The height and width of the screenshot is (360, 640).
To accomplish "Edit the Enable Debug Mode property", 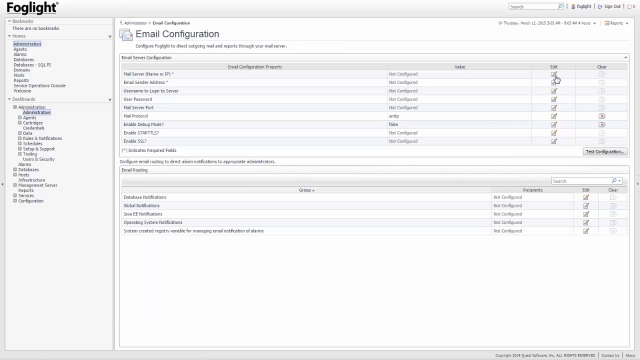I will click(554, 124).
